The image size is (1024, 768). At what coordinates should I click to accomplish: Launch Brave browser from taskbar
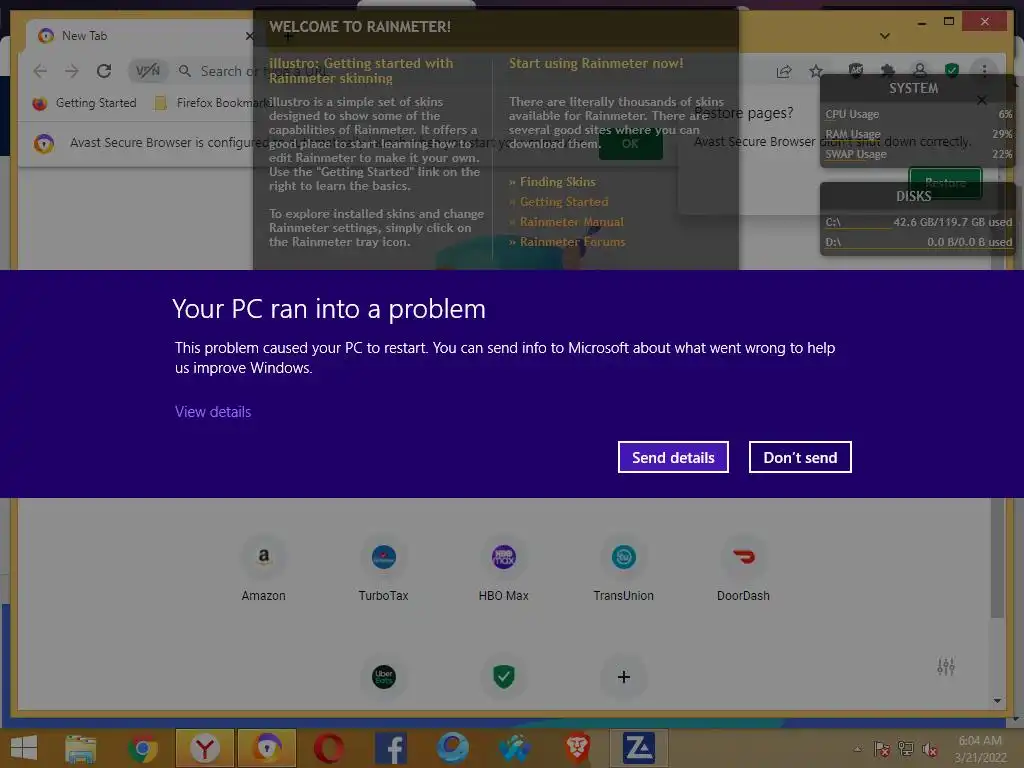(577, 748)
